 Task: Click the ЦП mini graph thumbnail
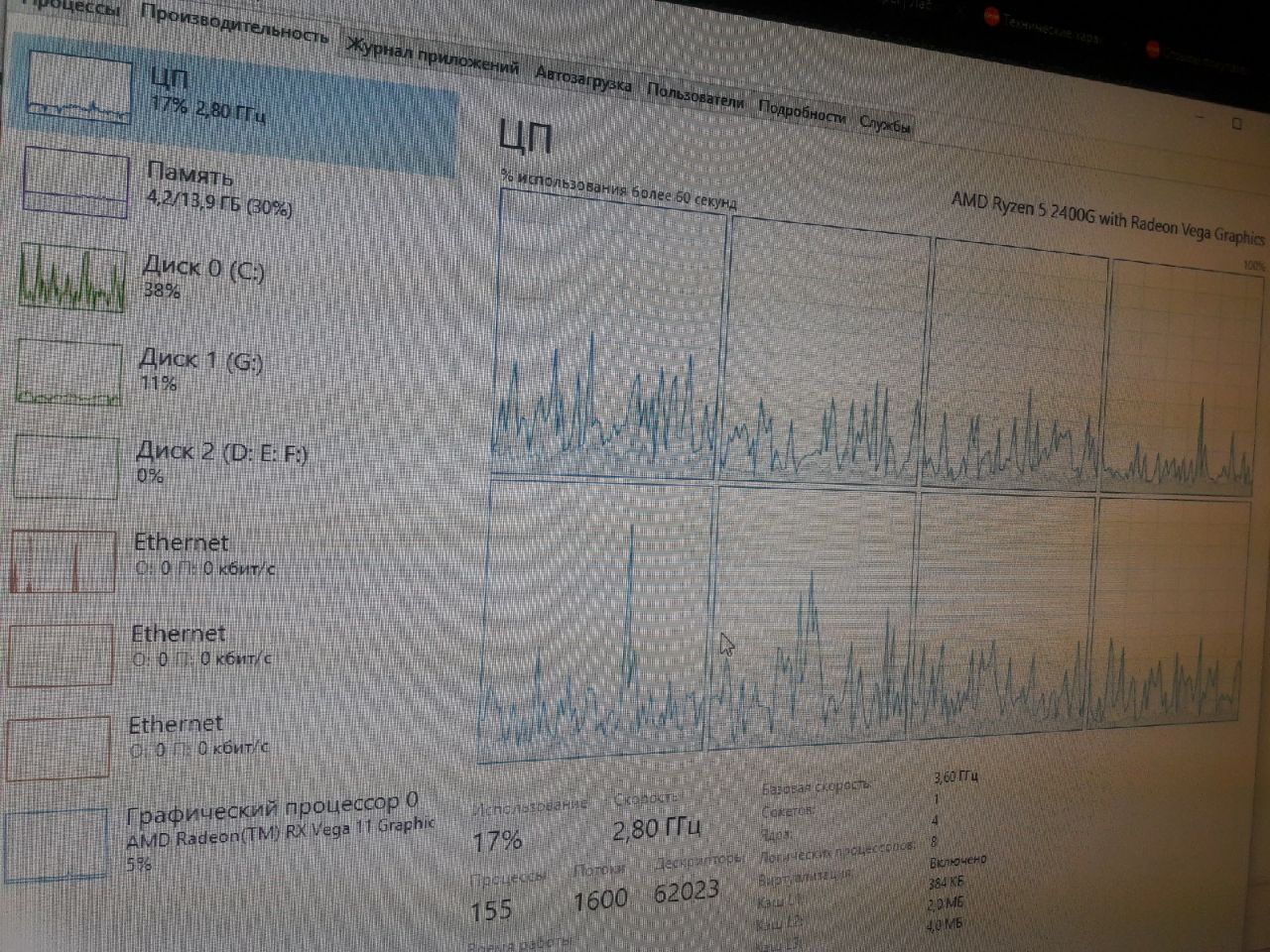pos(79,87)
